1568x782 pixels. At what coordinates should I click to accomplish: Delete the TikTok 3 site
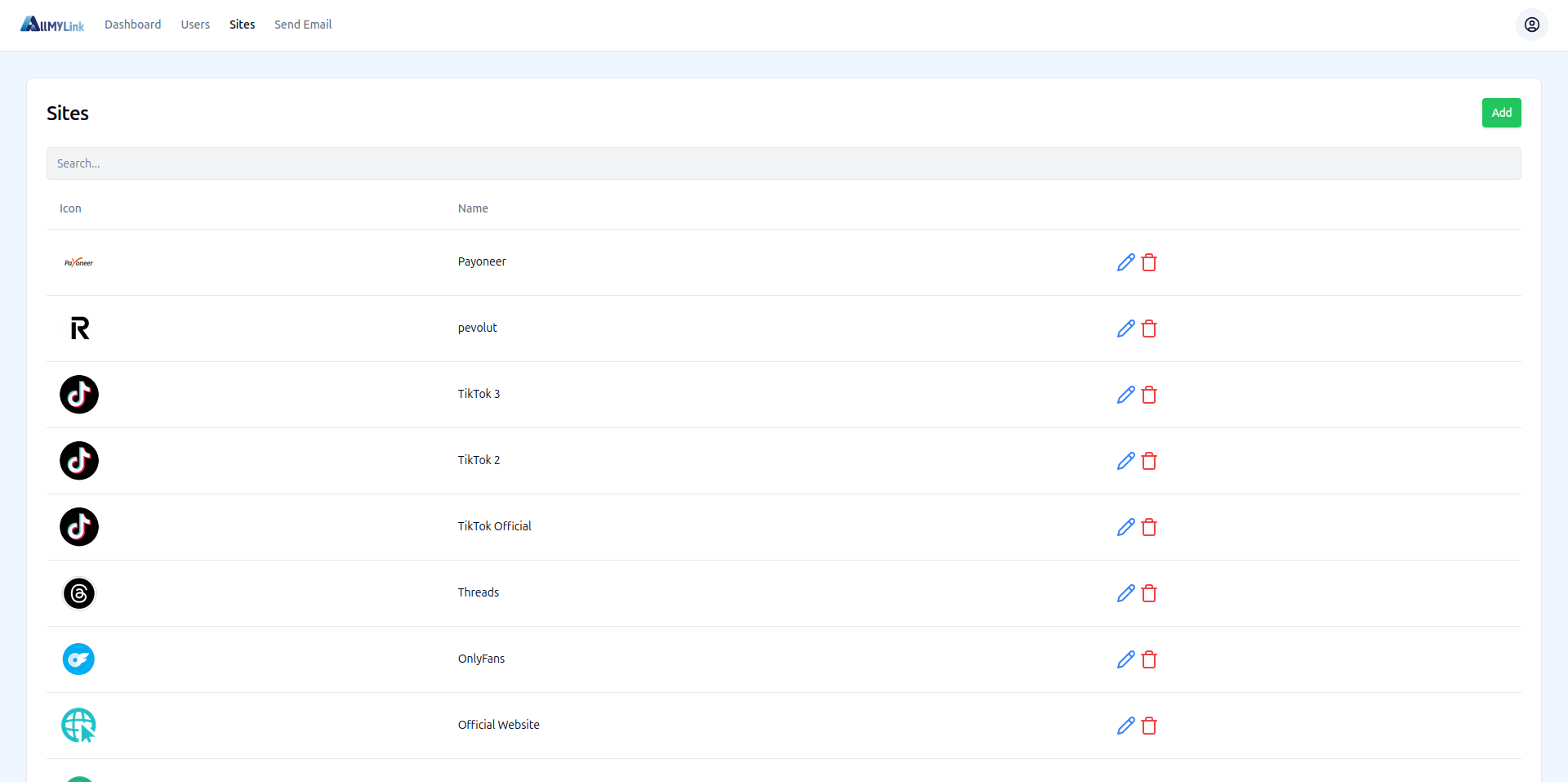[1149, 395]
